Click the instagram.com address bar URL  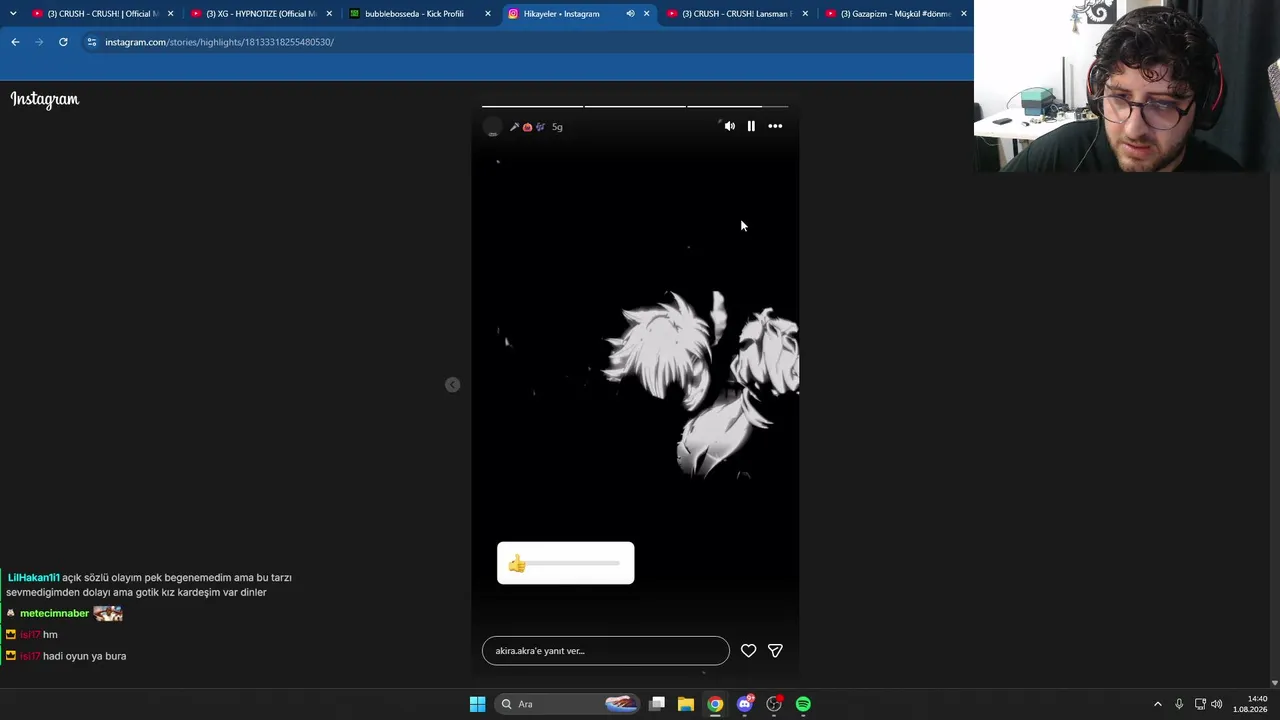pyautogui.click(x=219, y=42)
